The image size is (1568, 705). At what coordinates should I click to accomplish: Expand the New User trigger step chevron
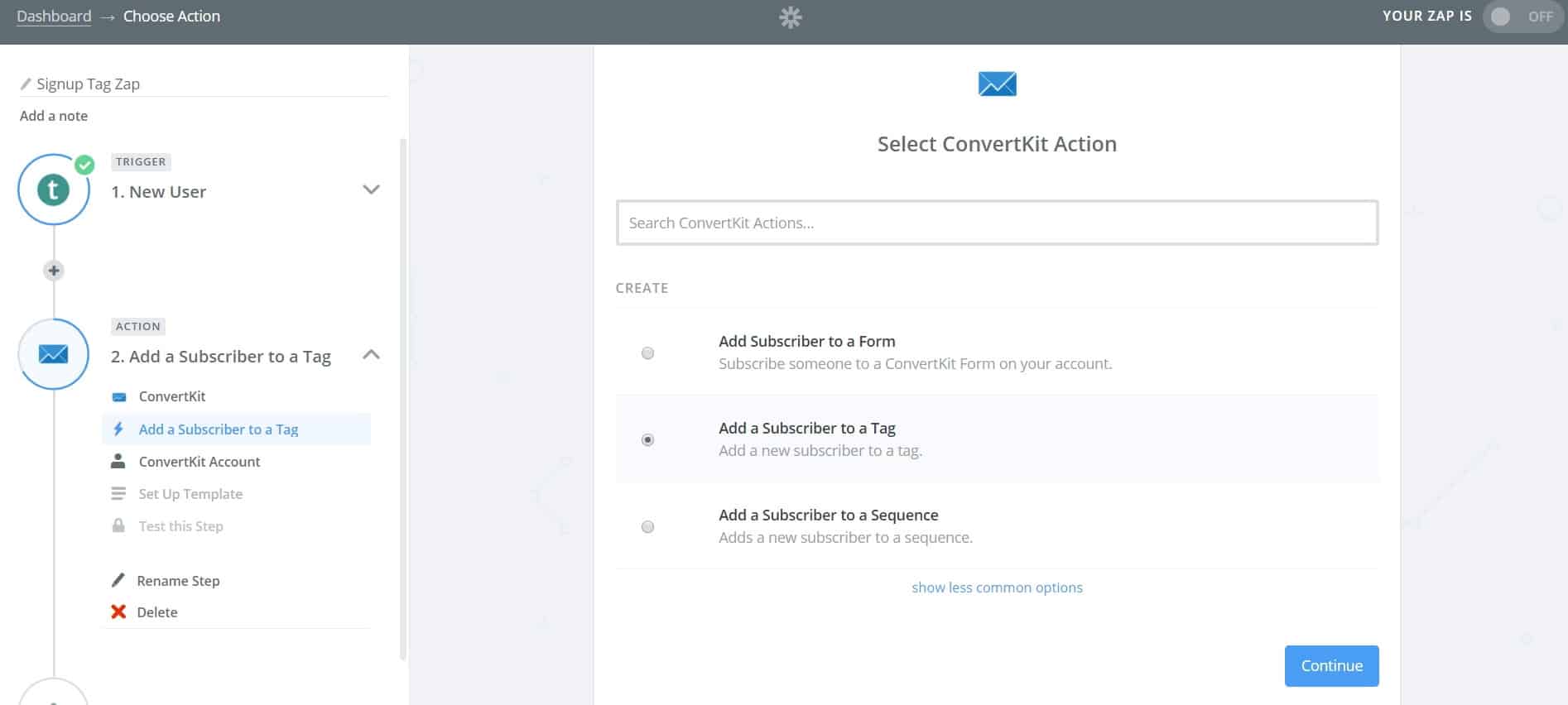click(x=372, y=189)
